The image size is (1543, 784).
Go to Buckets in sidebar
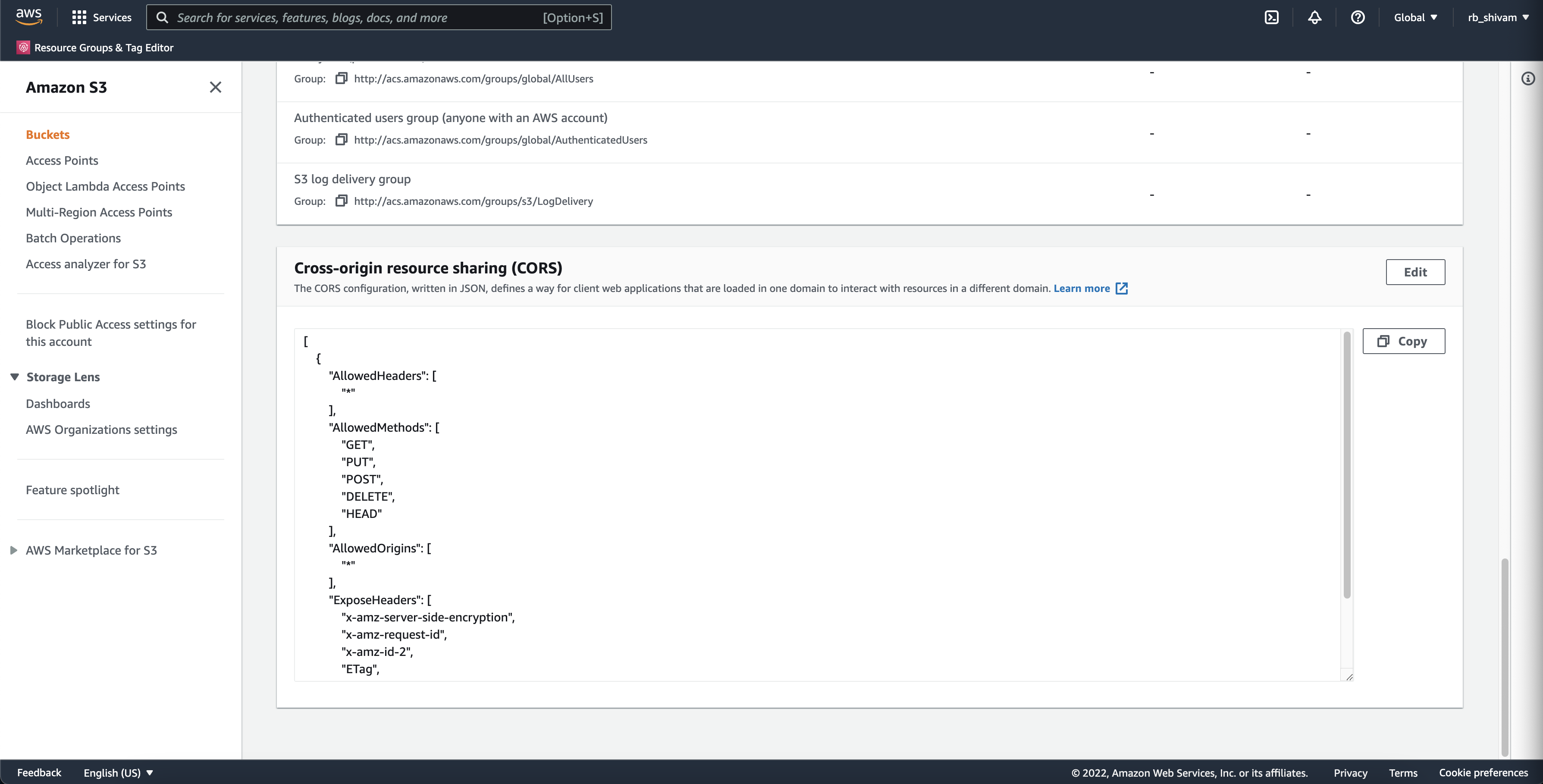pos(48,135)
